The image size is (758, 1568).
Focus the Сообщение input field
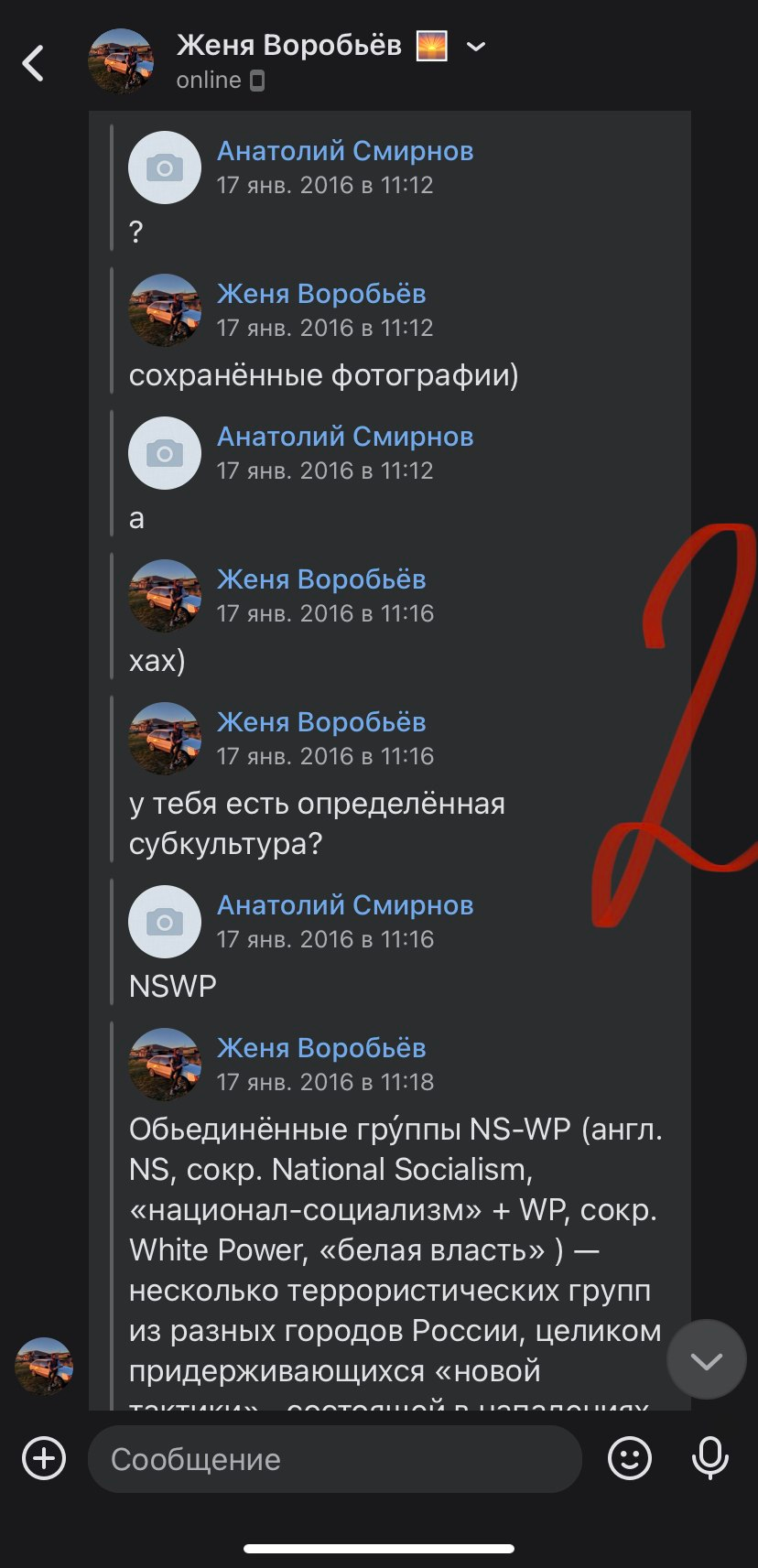(335, 1459)
